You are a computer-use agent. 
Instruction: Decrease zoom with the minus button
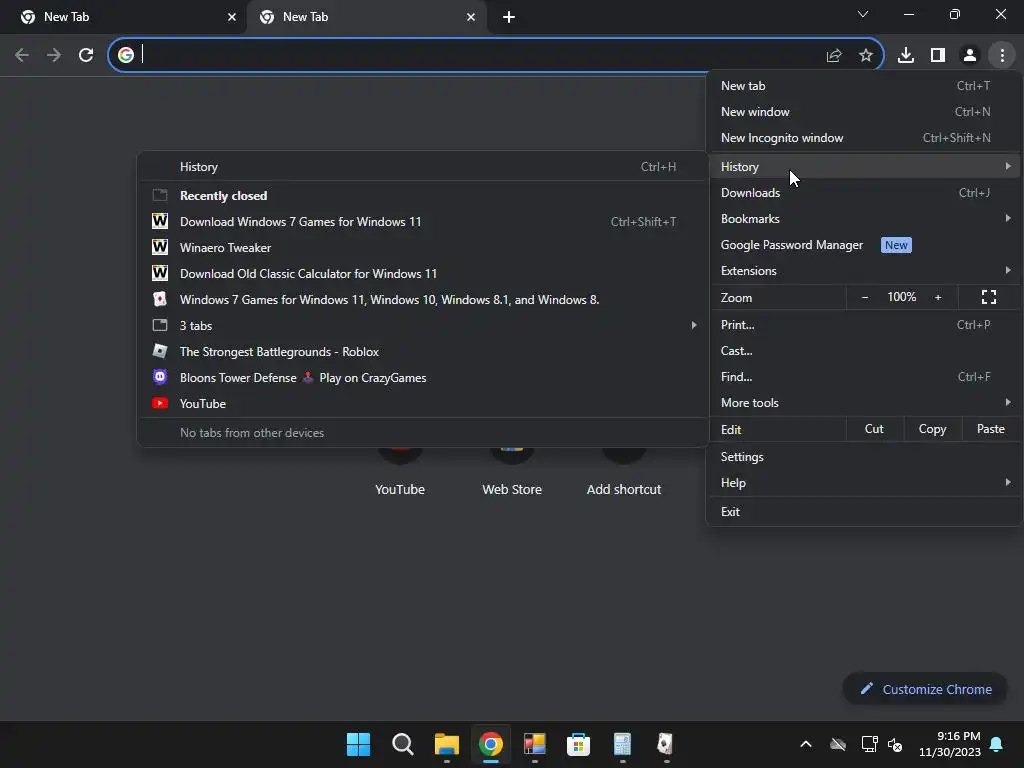(865, 297)
